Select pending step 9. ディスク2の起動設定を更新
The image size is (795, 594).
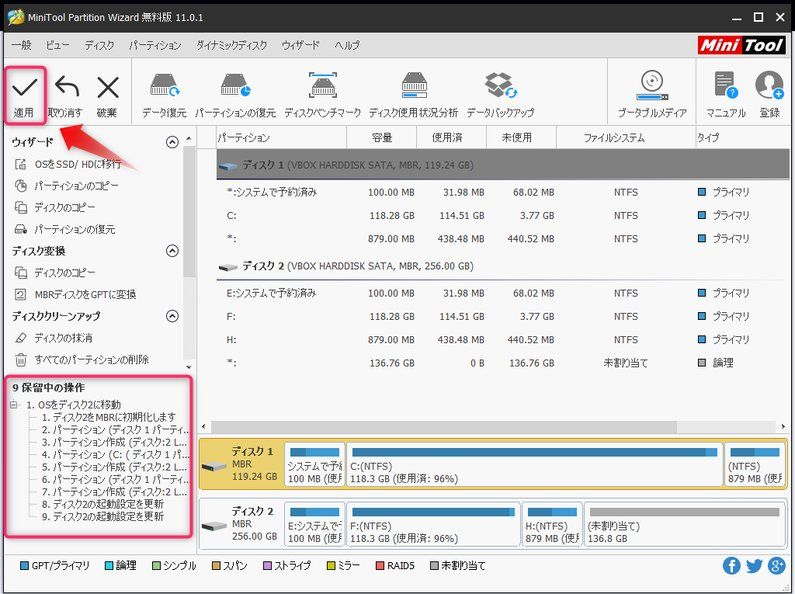click(102, 516)
